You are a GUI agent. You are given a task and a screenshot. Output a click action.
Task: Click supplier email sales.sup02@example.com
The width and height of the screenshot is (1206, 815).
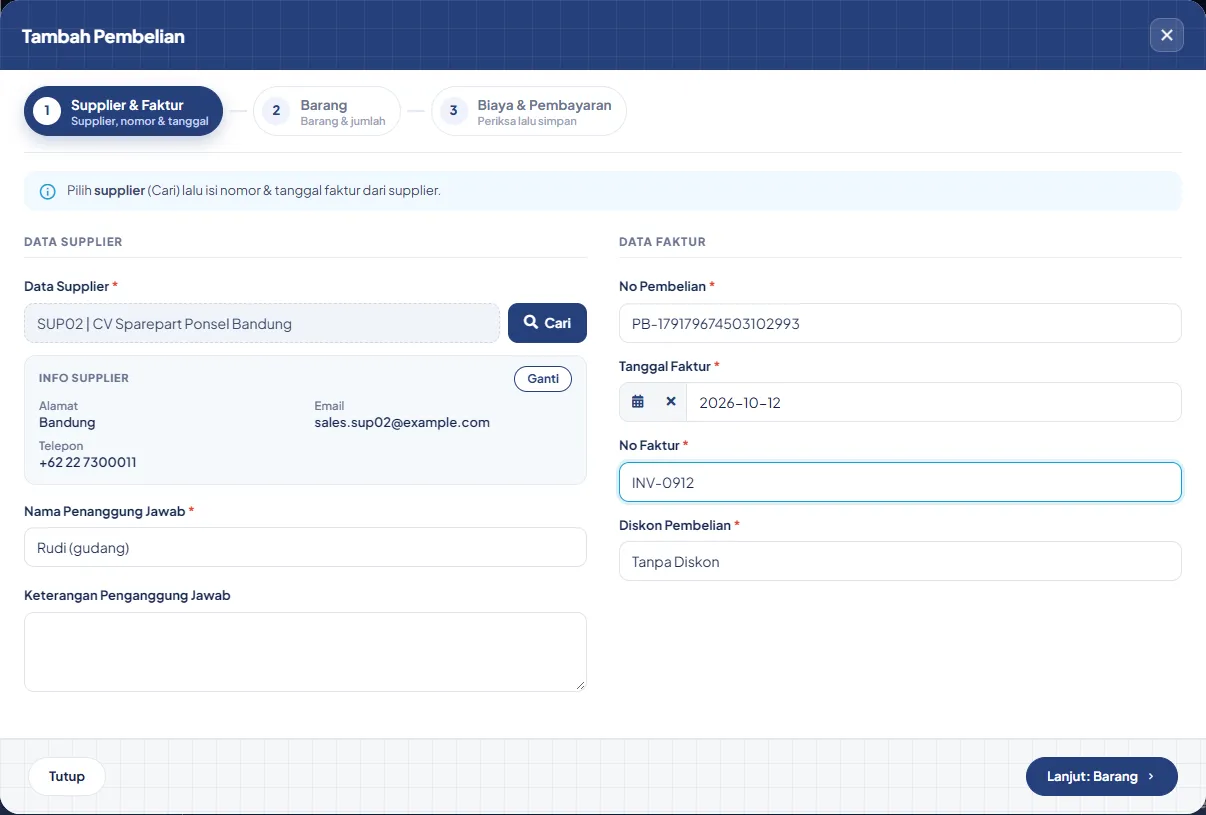[x=402, y=422]
